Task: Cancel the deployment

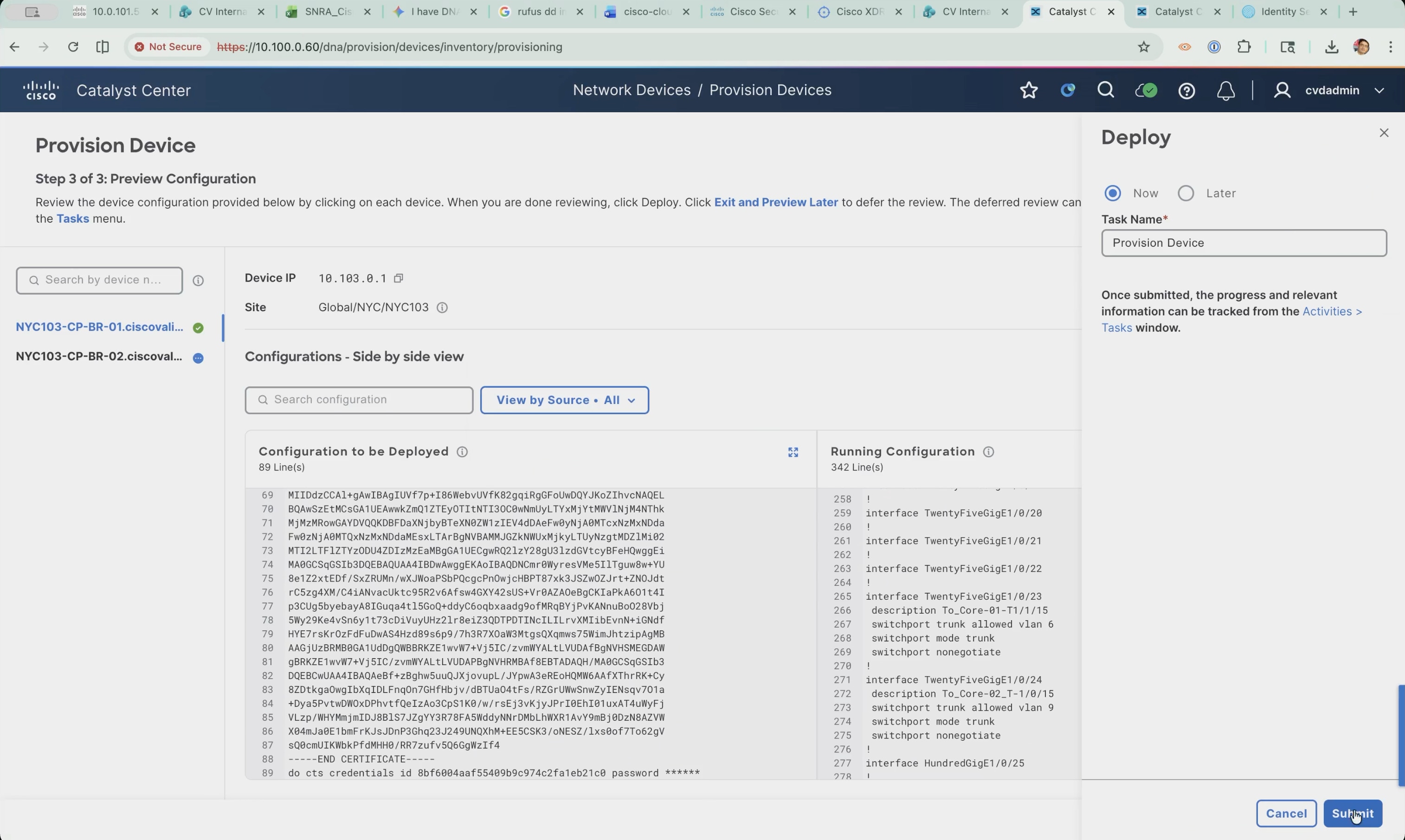Action: (1286, 814)
